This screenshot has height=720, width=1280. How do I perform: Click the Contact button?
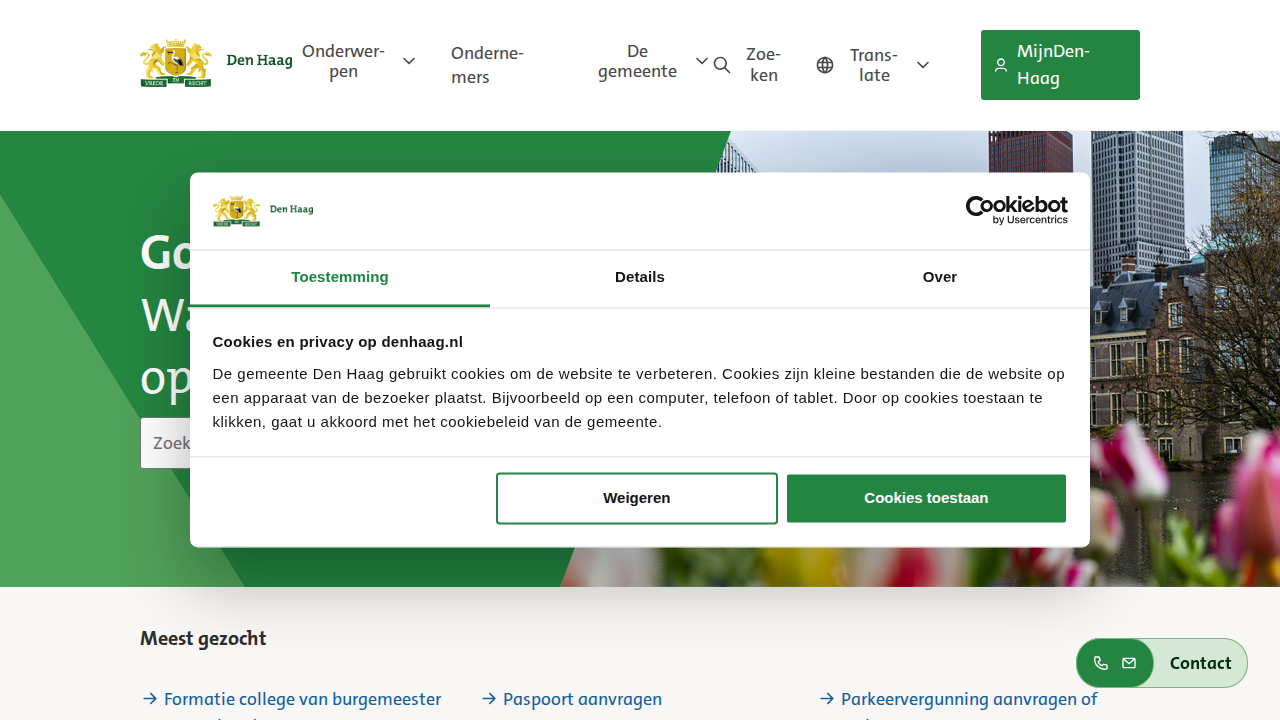pyautogui.click(x=1200, y=663)
